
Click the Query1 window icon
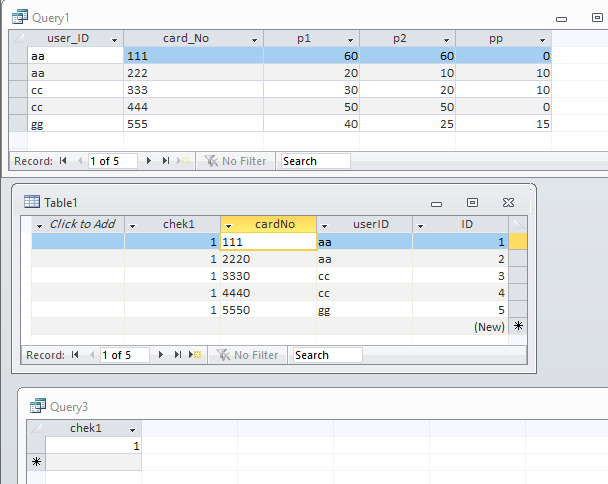pos(20,17)
